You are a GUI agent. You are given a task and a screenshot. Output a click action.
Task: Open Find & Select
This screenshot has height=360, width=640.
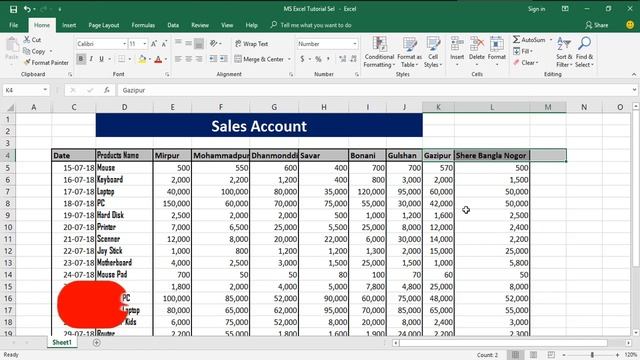(x=584, y=52)
